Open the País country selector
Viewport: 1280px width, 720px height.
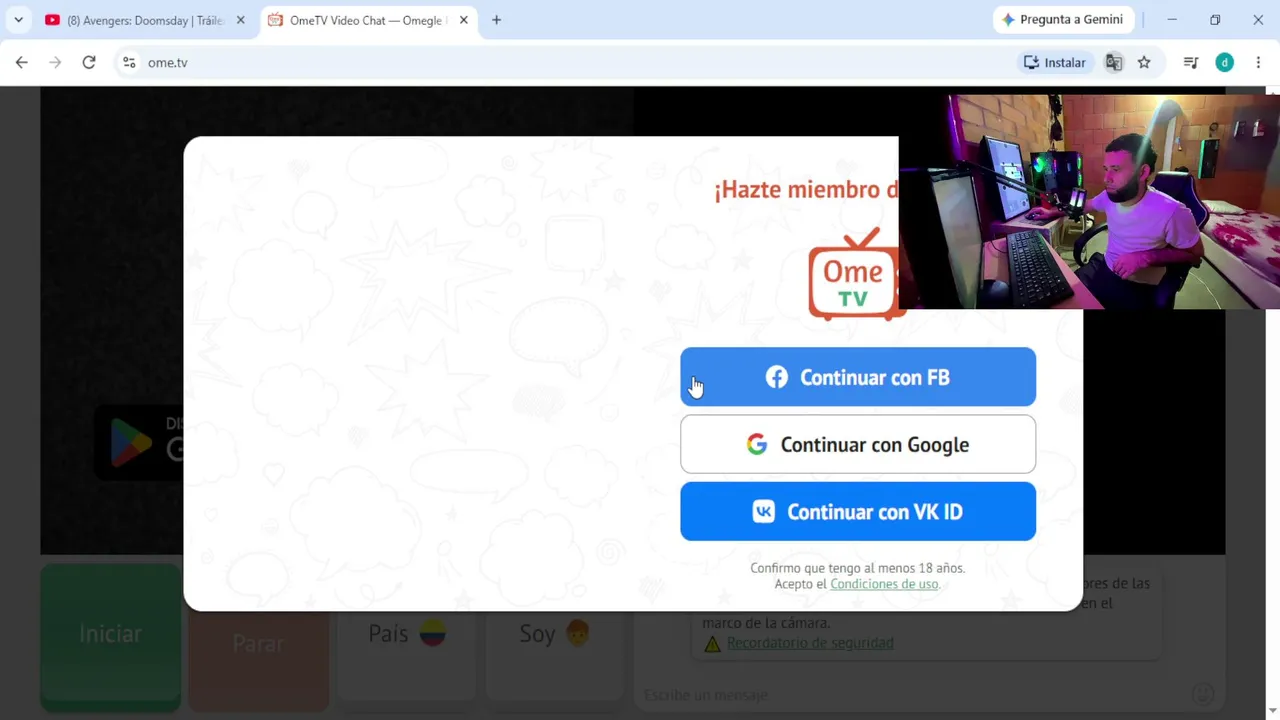pyautogui.click(x=406, y=633)
